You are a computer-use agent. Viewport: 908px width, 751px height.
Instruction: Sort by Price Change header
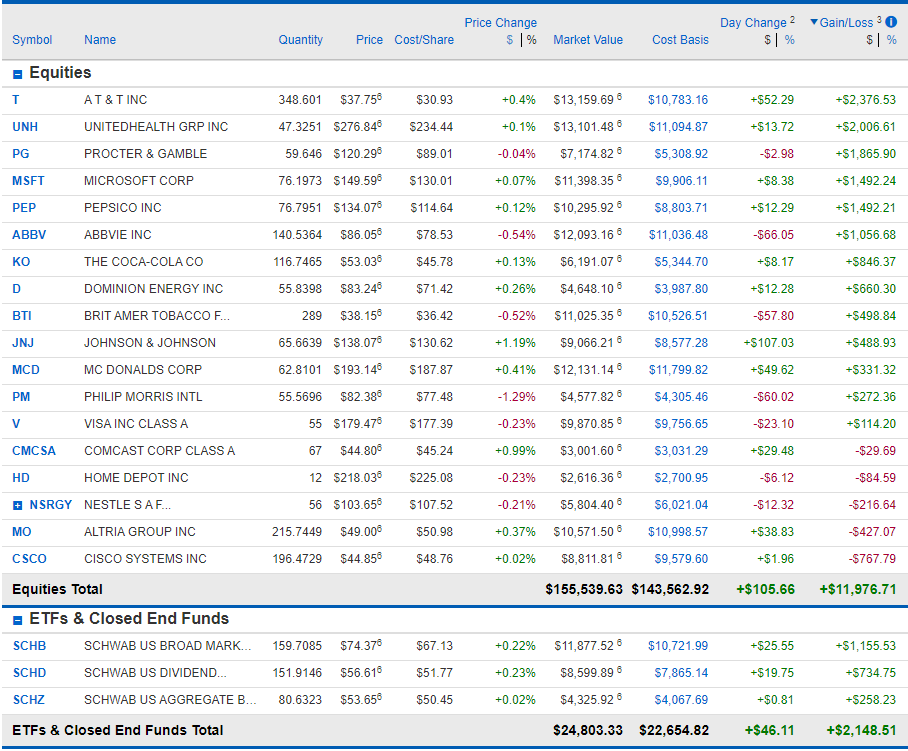click(500, 23)
